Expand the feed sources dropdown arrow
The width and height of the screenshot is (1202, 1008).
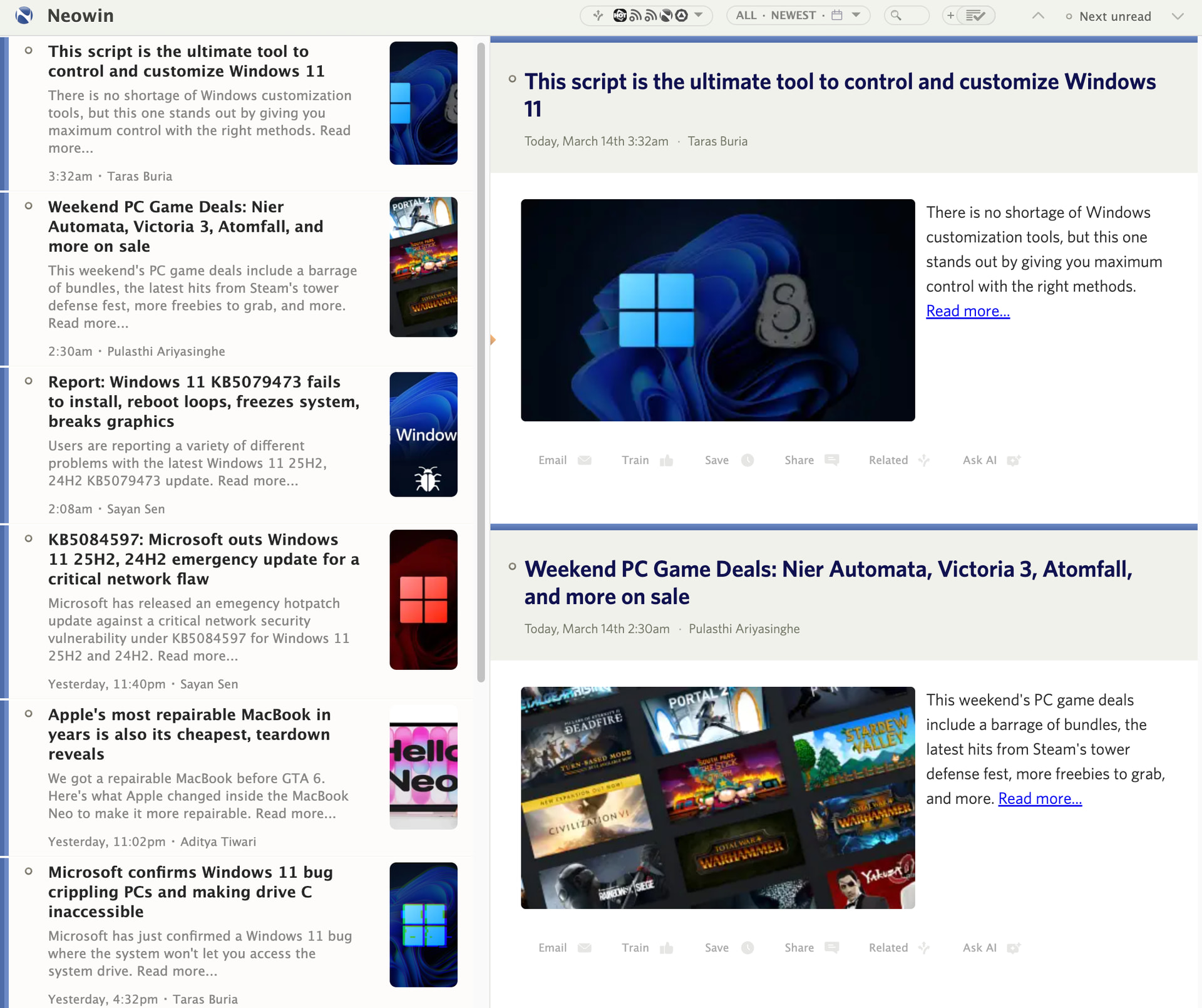click(x=699, y=15)
